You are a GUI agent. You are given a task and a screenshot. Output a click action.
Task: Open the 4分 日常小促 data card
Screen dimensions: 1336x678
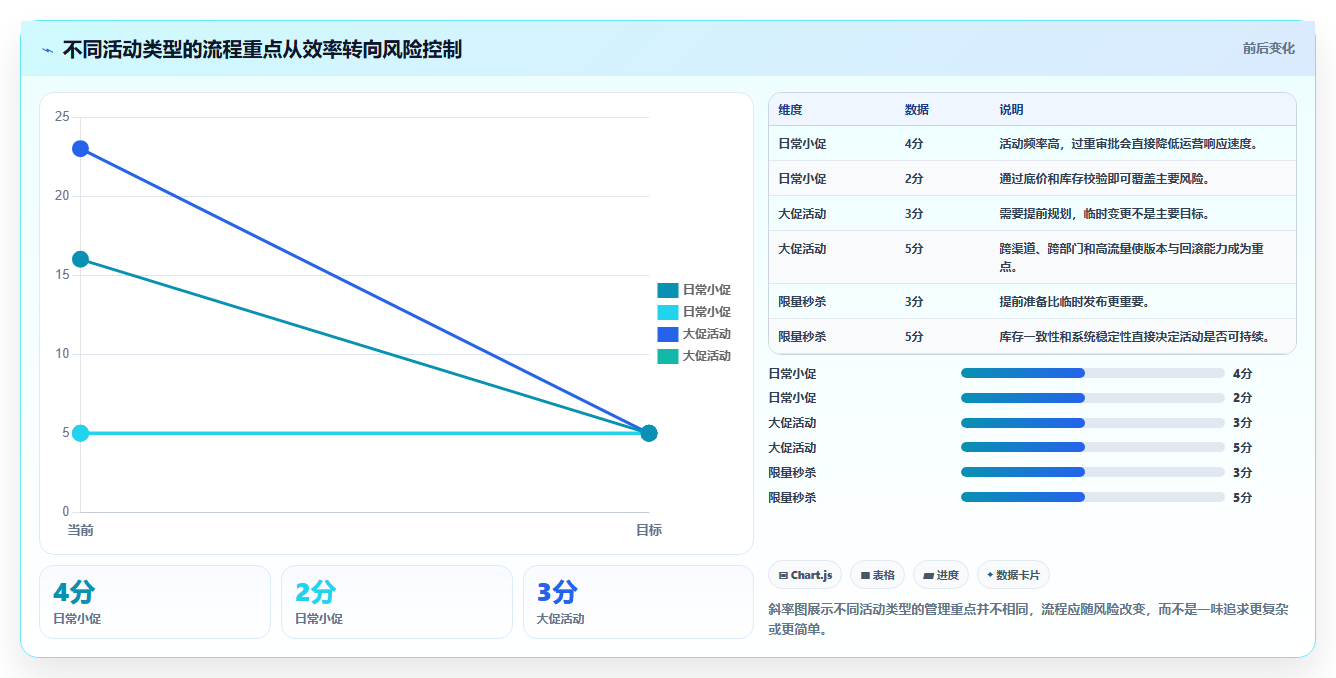pyautogui.click(x=155, y=602)
